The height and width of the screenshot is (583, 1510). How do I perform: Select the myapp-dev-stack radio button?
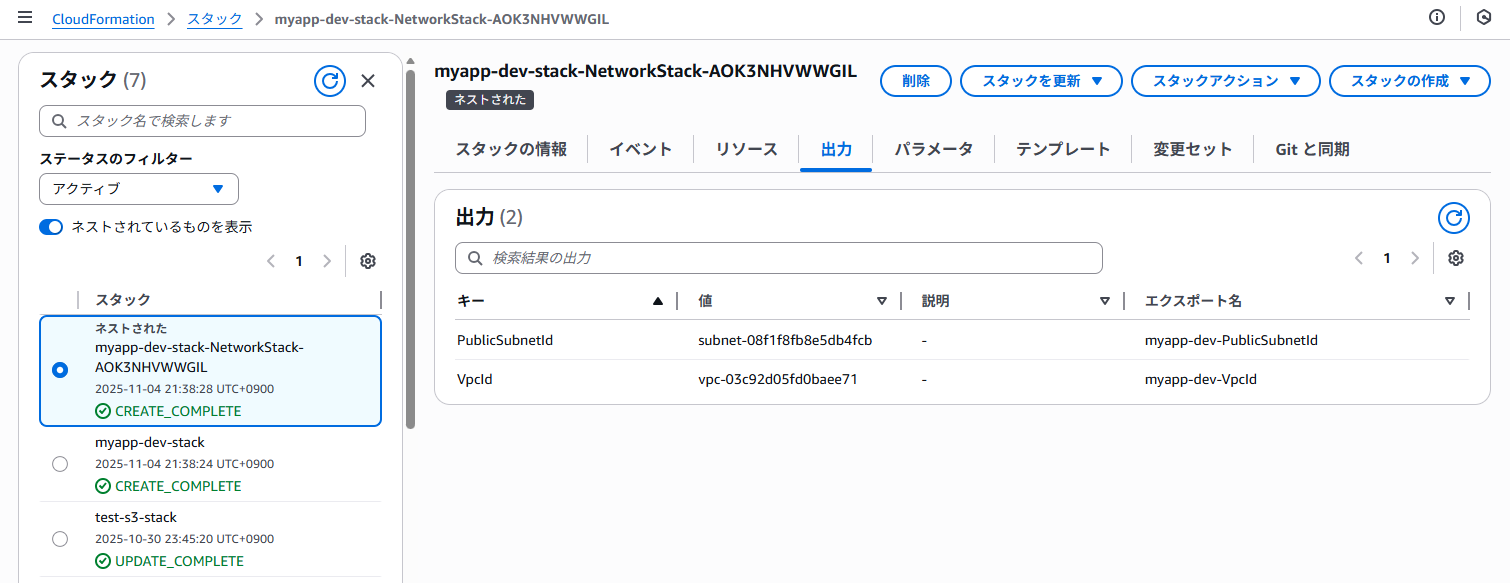pyautogui.click(x=60, y=464)
